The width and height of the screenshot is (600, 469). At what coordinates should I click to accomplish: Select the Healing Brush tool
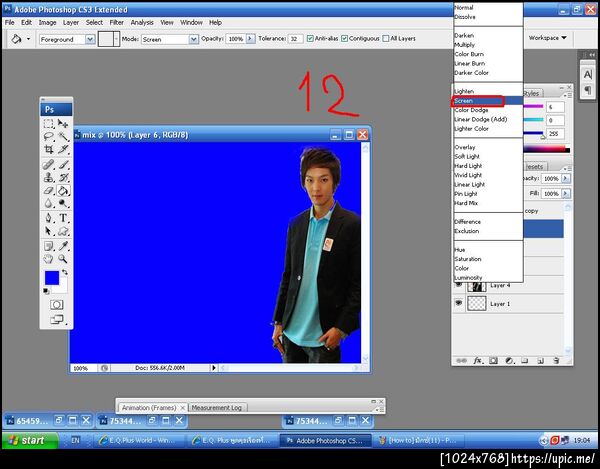click(x=49, y=164)
